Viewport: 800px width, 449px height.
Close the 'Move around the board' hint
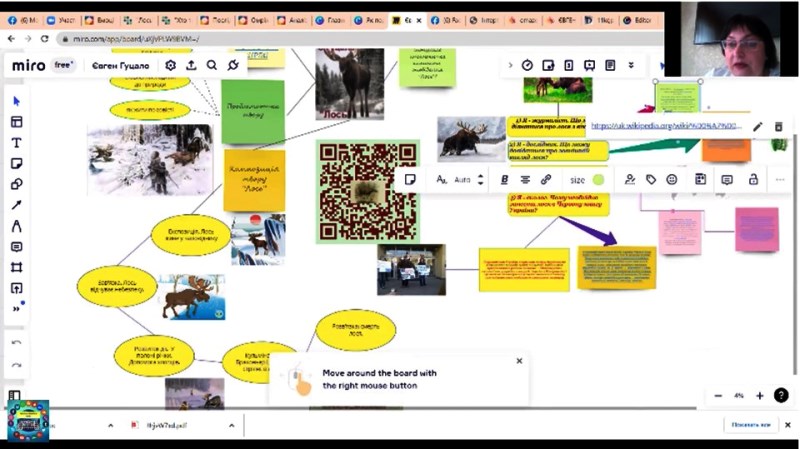[519, 361]
